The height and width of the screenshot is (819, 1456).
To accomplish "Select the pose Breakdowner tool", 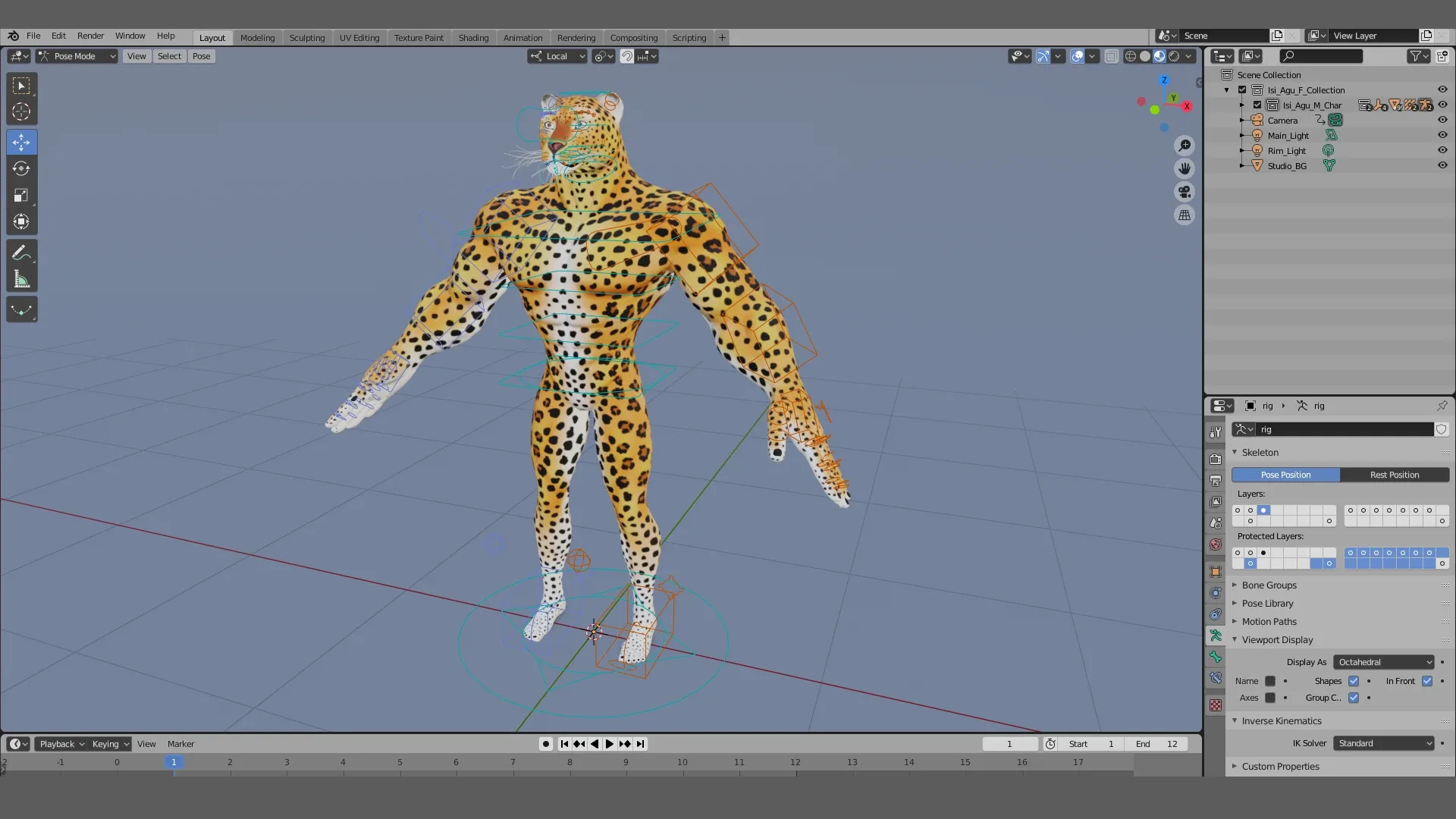I will point(21,309).
